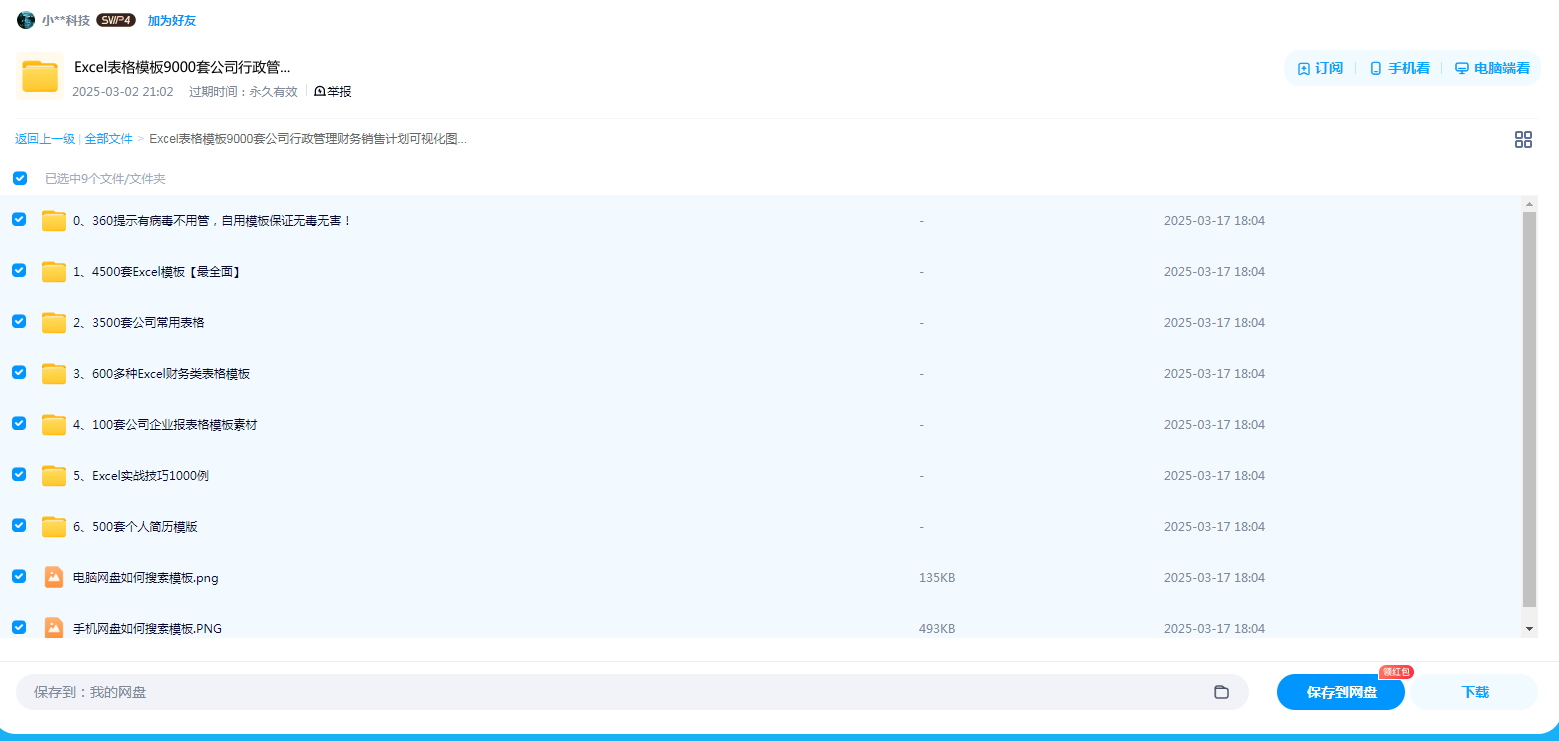Click the 订阅 subscribe icon
Image resolution: width=1559 pixels, height=741 pixels.
(x=1304, y=69)
